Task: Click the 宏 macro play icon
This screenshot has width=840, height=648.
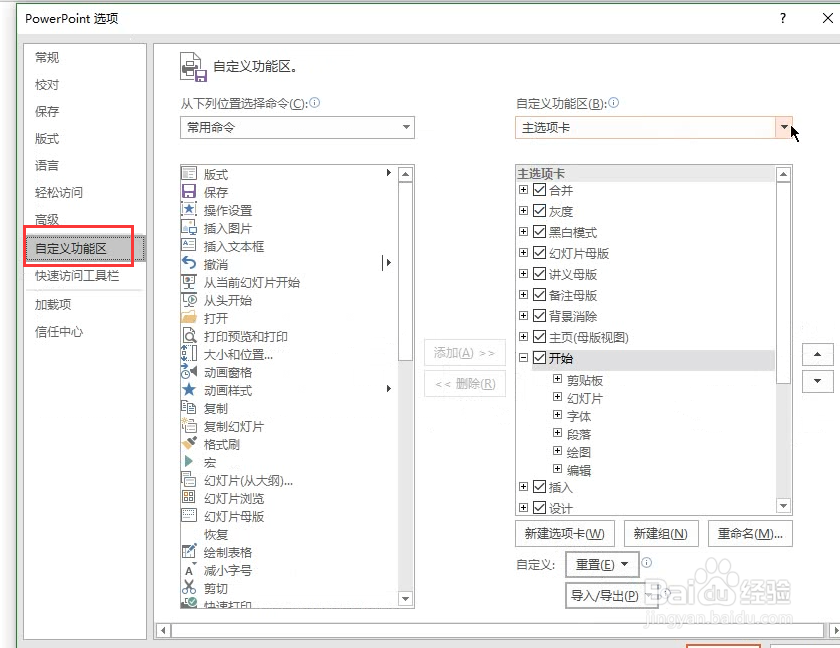Action: tap(189, 462)
